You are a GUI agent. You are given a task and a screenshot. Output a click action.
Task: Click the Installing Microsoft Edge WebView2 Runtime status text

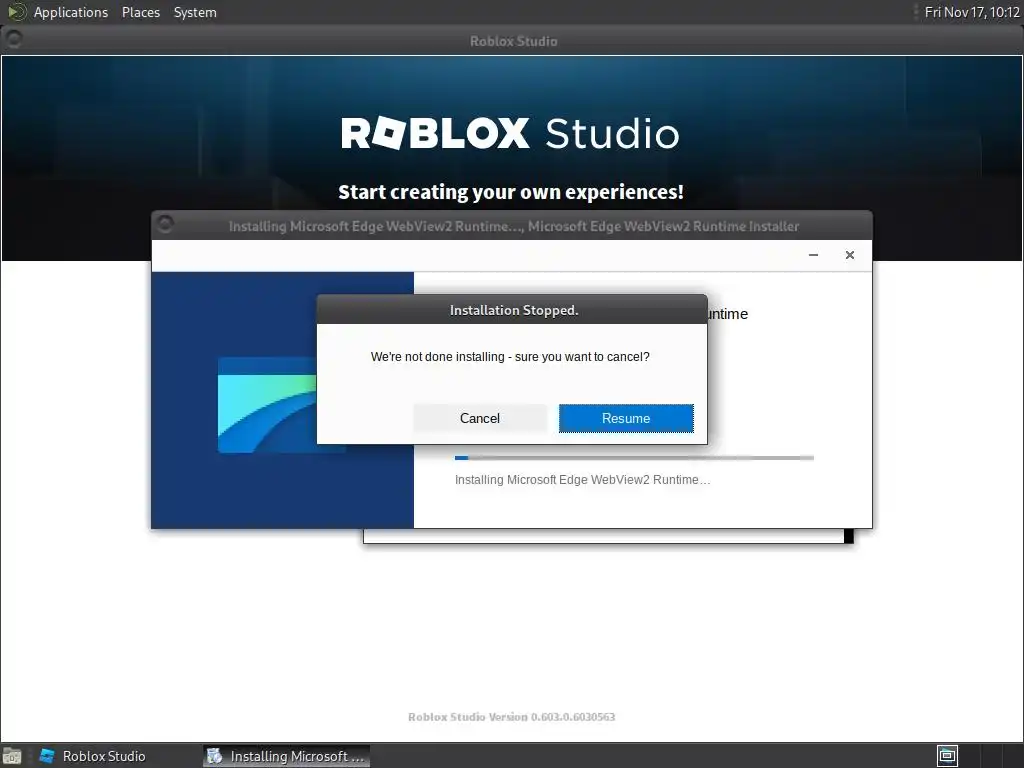point(583,480)
